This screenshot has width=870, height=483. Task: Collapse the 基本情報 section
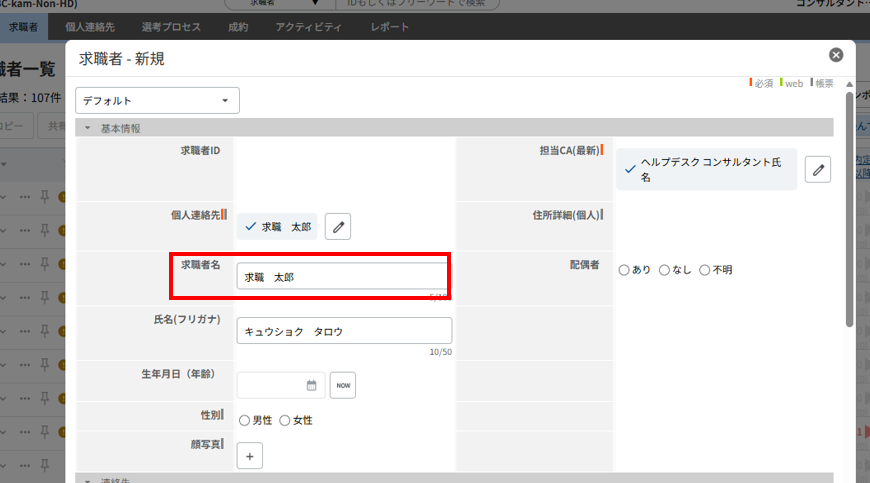tap(88, 128)
